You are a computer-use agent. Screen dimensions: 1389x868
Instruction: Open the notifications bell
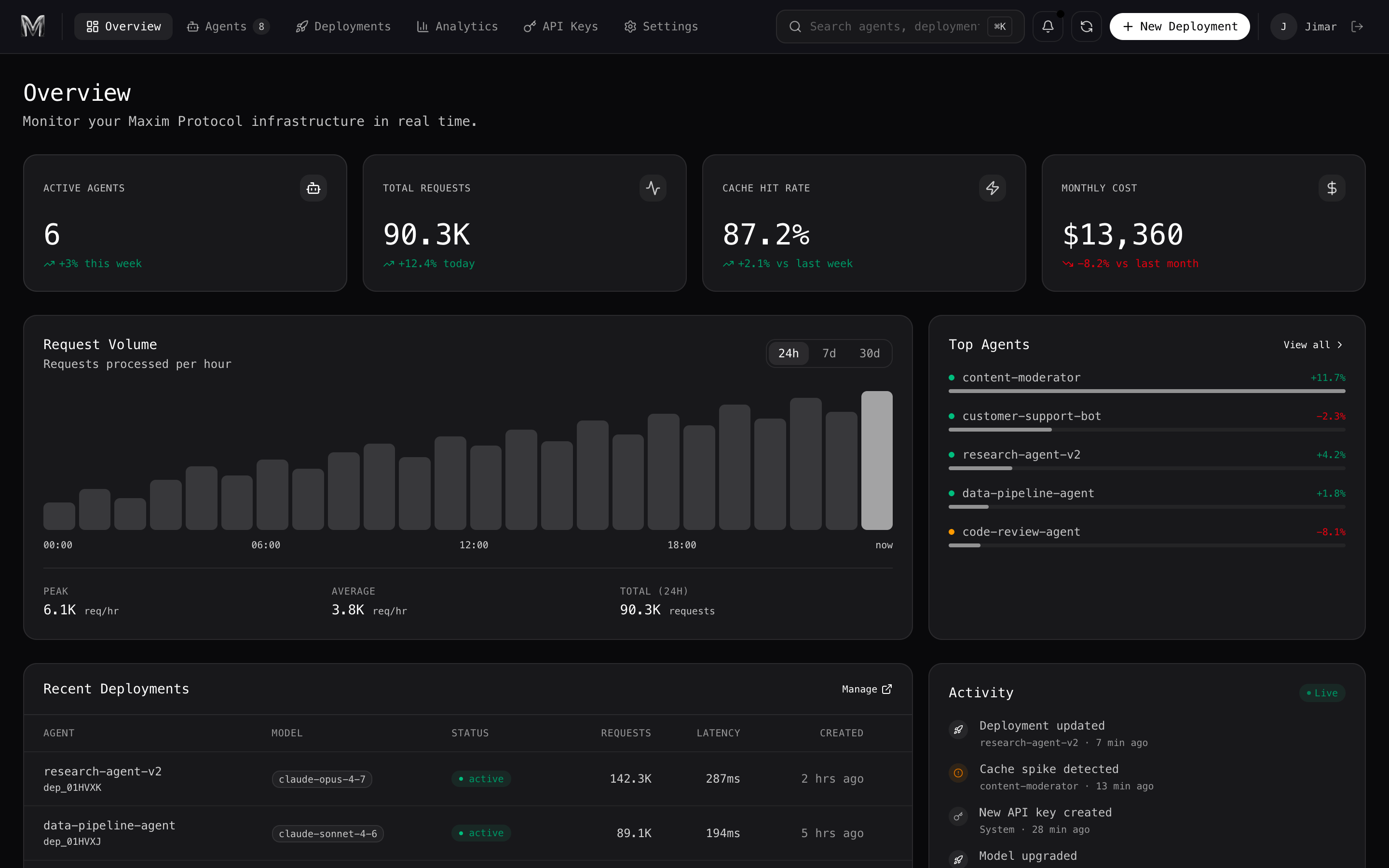[1048, 27]
